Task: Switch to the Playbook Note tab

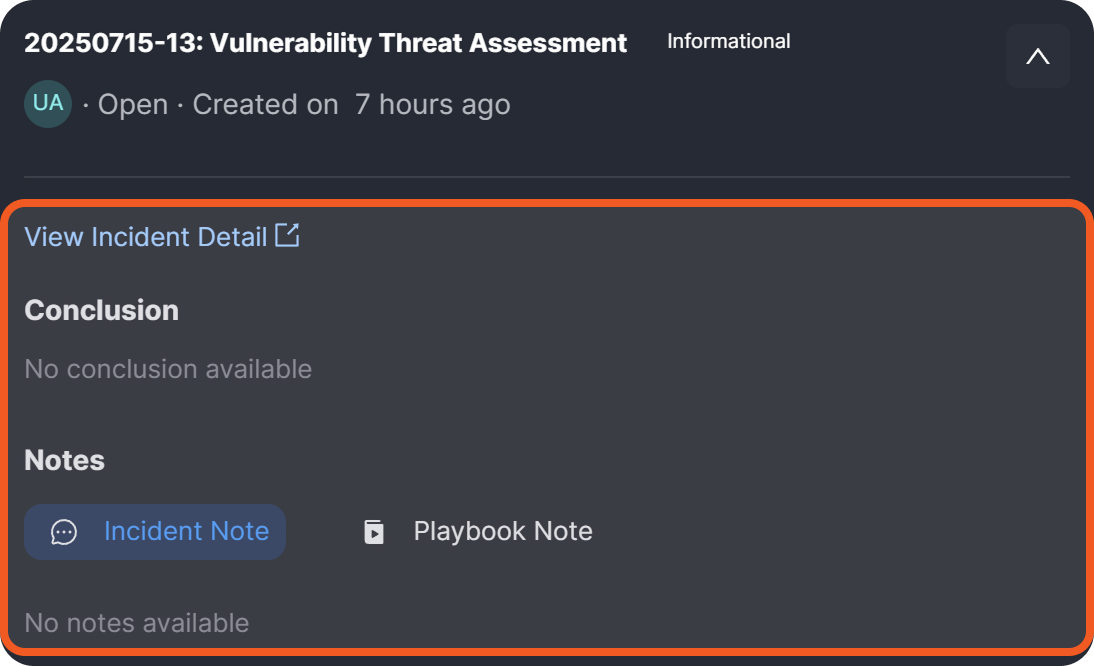Action: coord(502,531)
